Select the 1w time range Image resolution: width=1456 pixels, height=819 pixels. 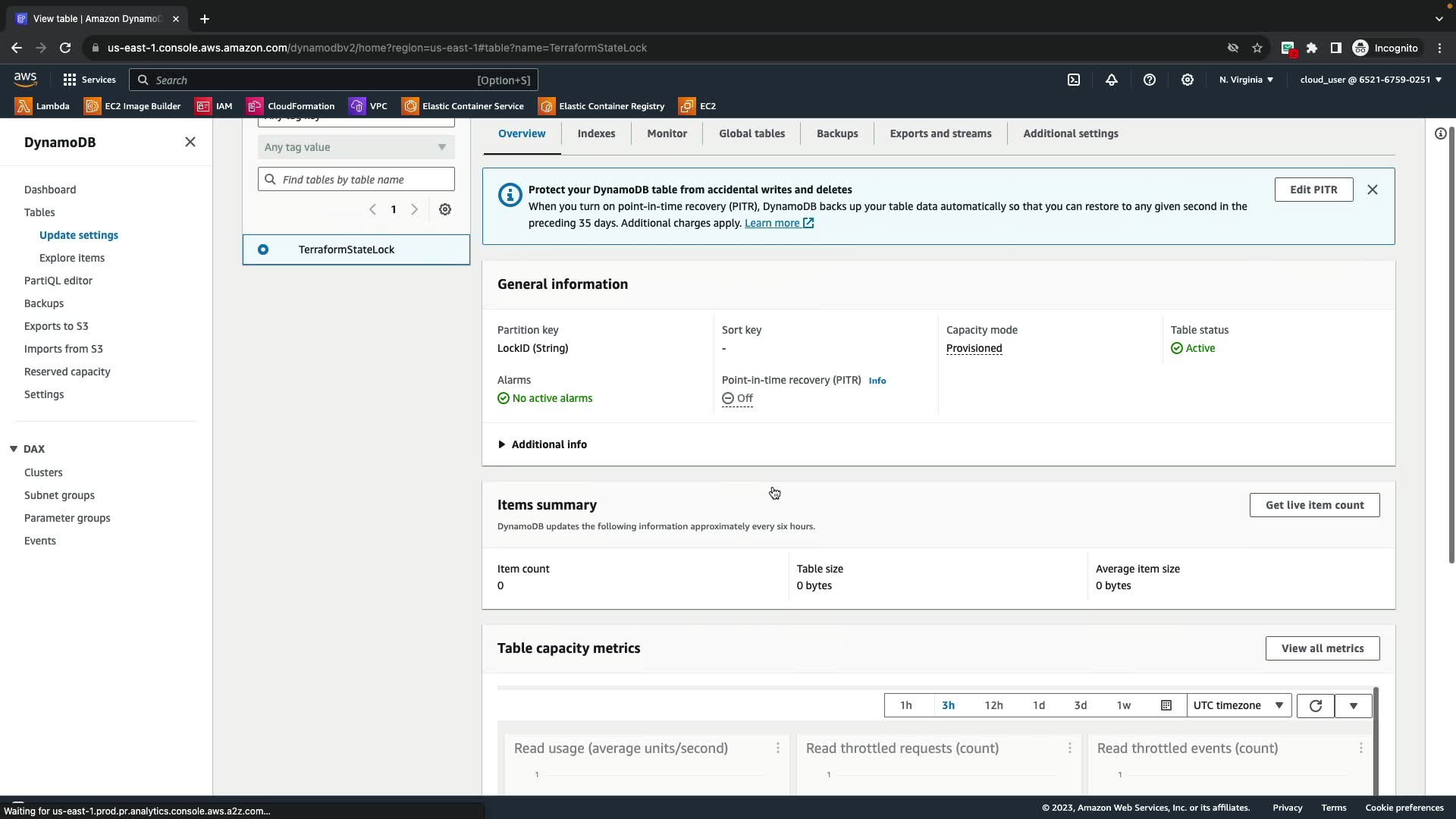pyautogui.click(x=1123, y=705)
